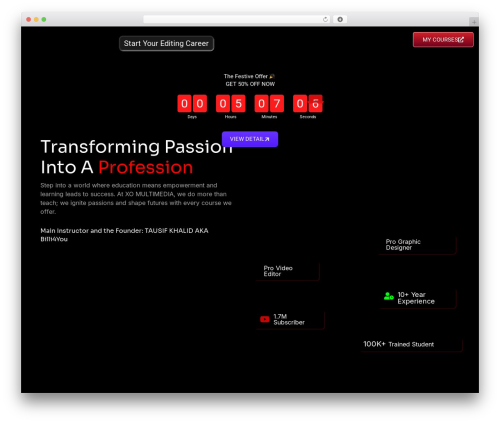Image resolution: width=500 pixels, height=423 pixels.
Task: Click the external link icon in MY COURSES
Action: (x=461, y=40)
